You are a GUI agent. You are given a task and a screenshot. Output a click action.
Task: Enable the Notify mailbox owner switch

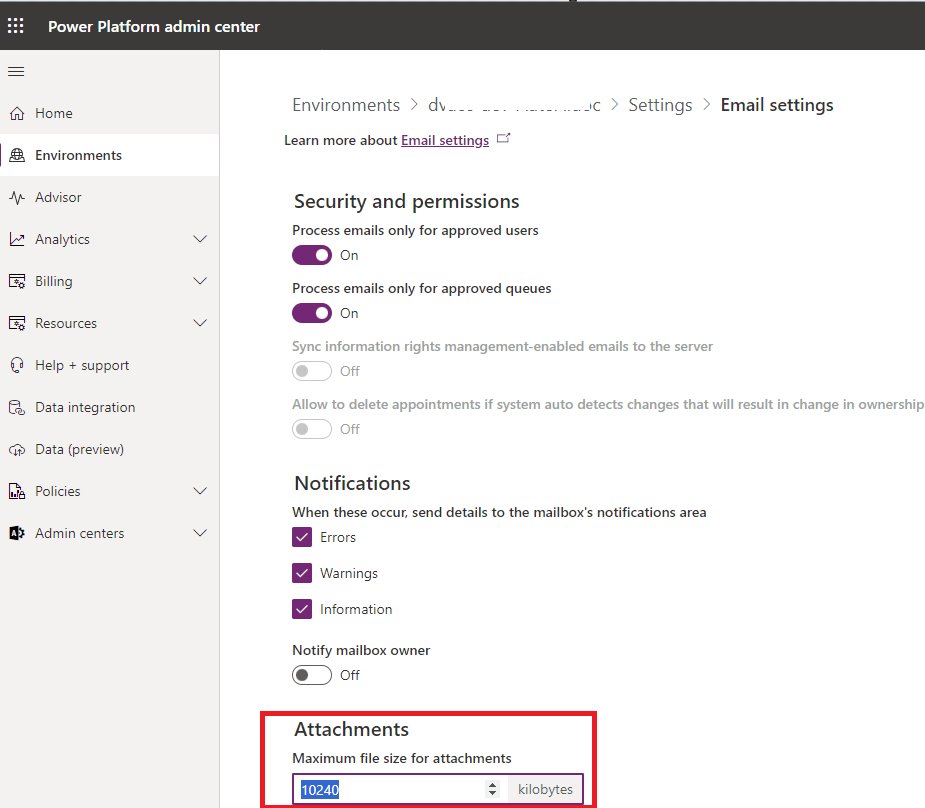(x=312, y=675)
